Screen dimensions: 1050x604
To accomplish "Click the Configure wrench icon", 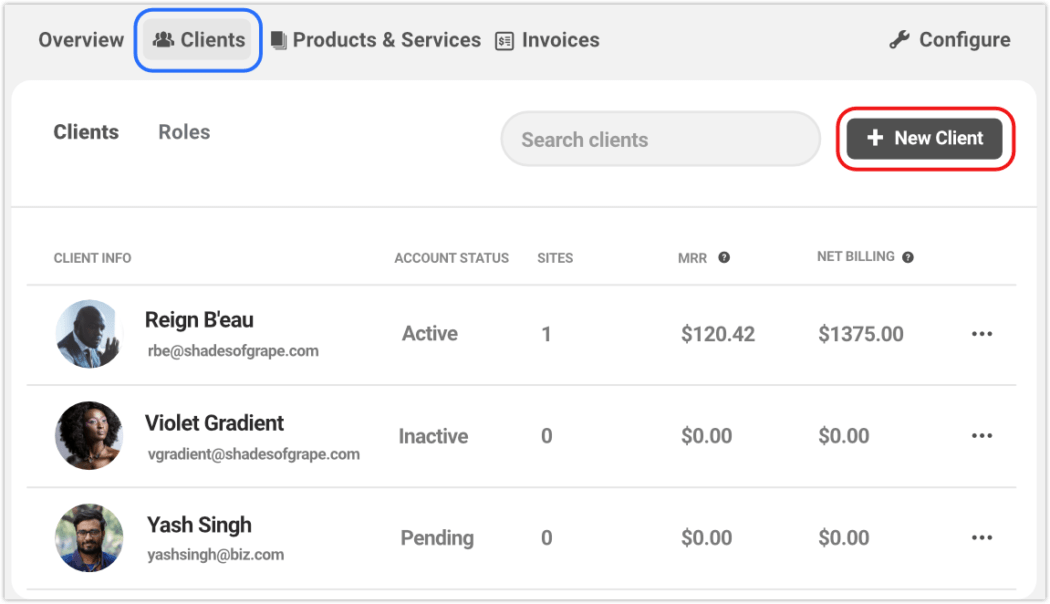I will click(899, 40).
